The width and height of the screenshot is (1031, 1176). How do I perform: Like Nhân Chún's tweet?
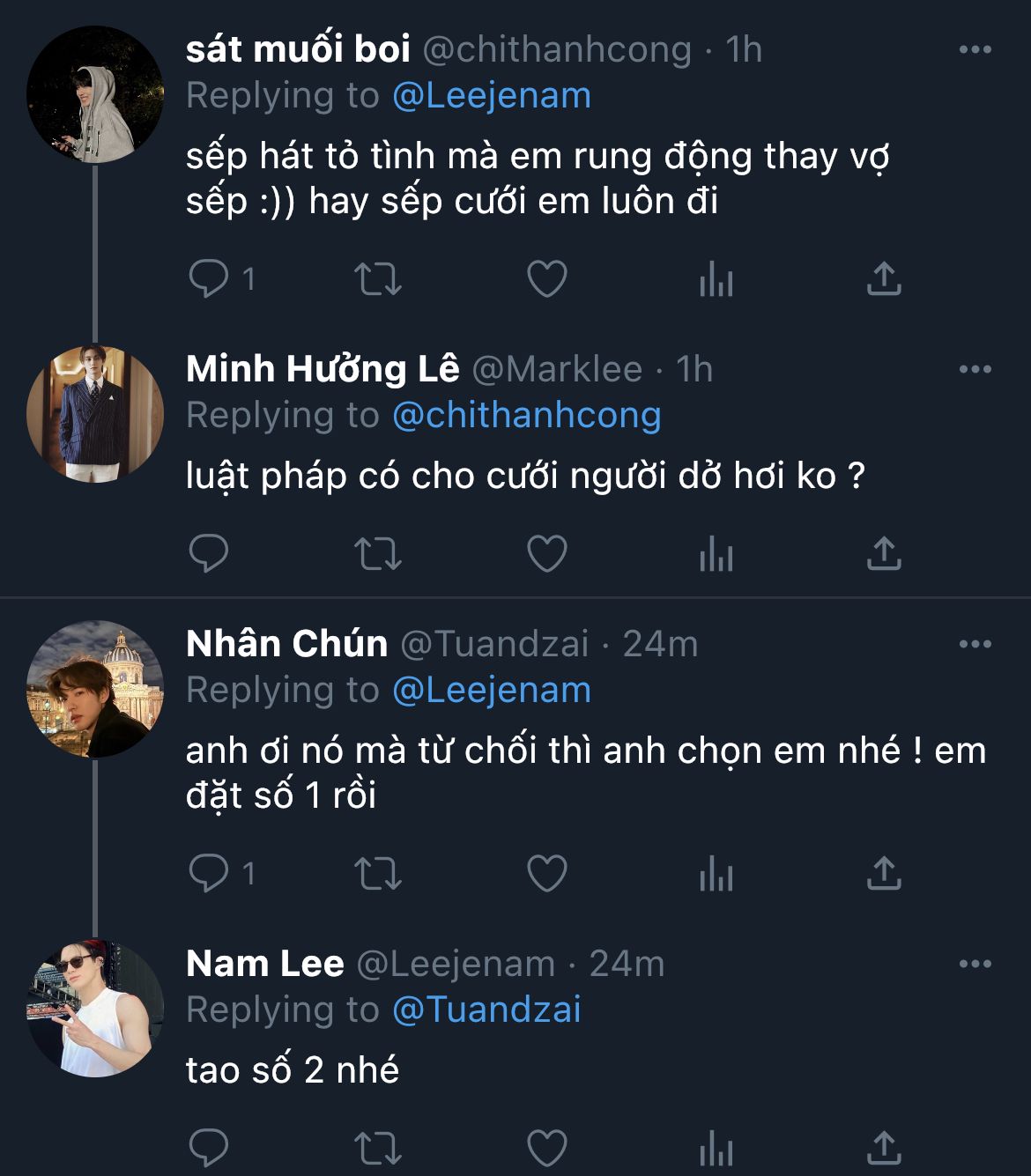point(546,873)
